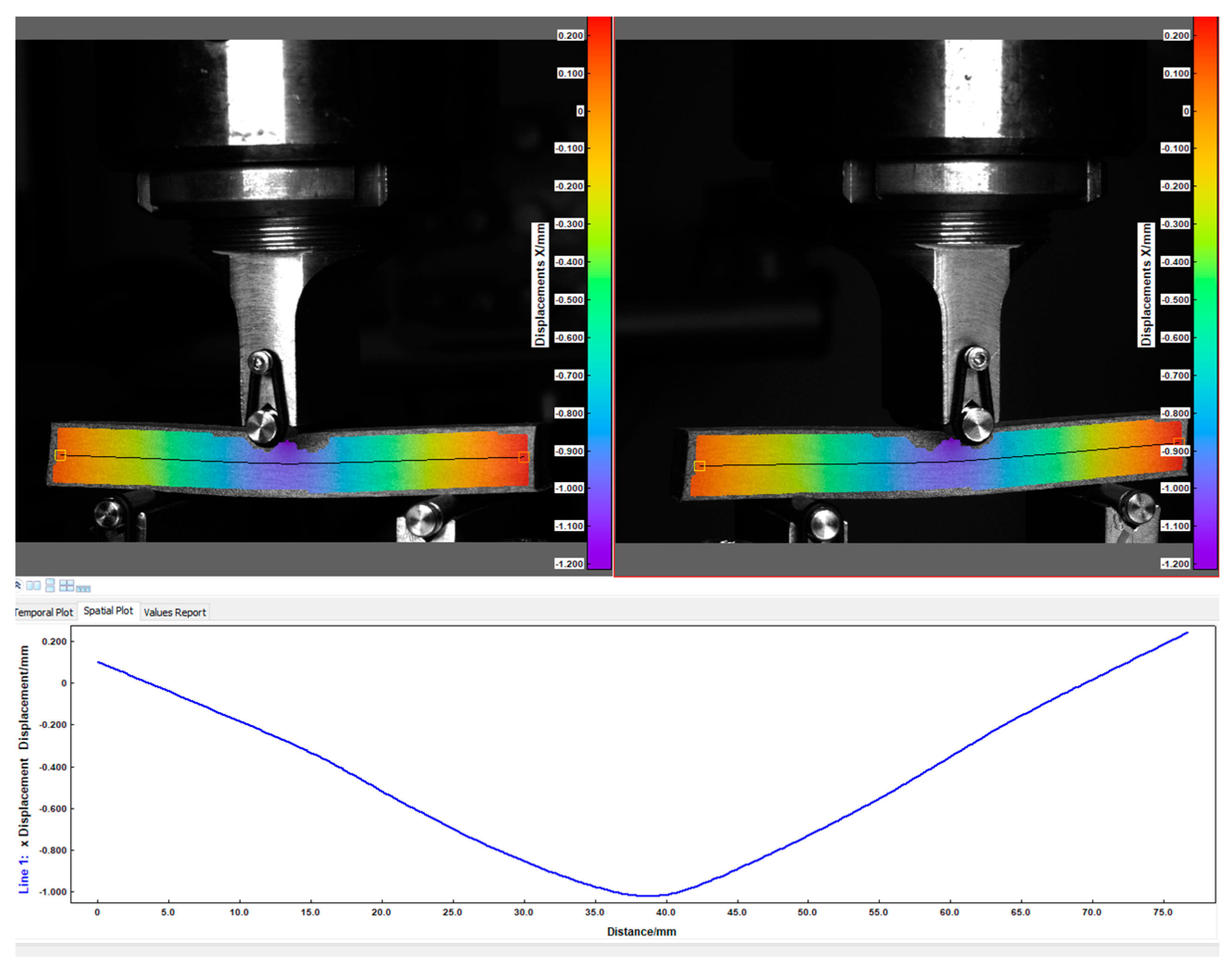
Task: Click the minimum point of the blue displacement curve
Action: 649,896
